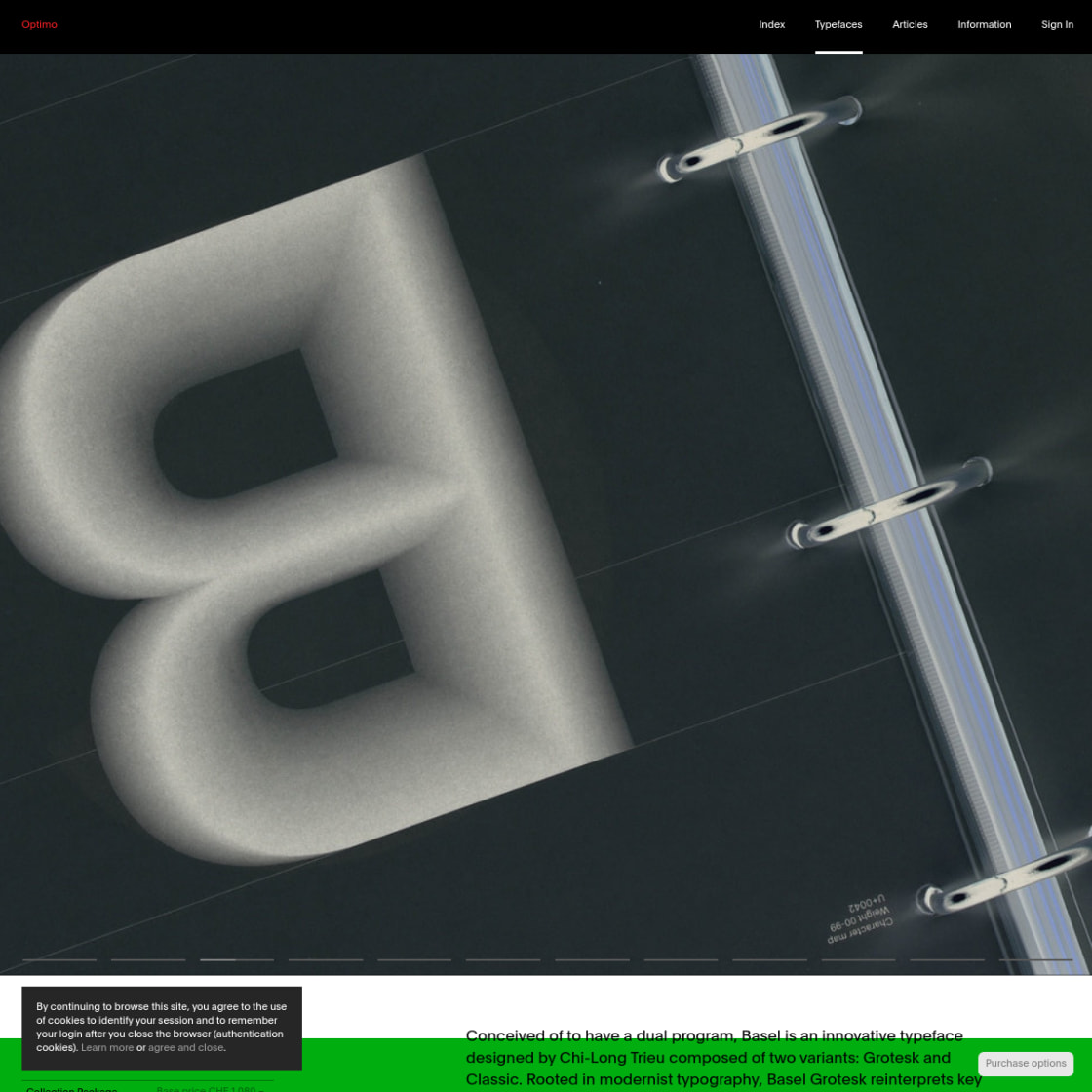Viewport: 1092px width, 1092px height.
Task: Jump to the second slideshow indicator
Action: point(148,959)
